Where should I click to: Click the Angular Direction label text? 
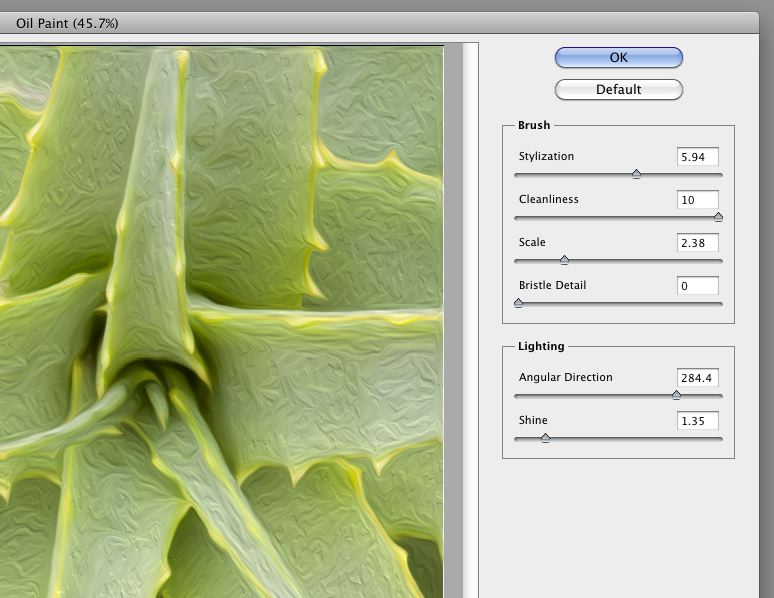coord(565,378)
